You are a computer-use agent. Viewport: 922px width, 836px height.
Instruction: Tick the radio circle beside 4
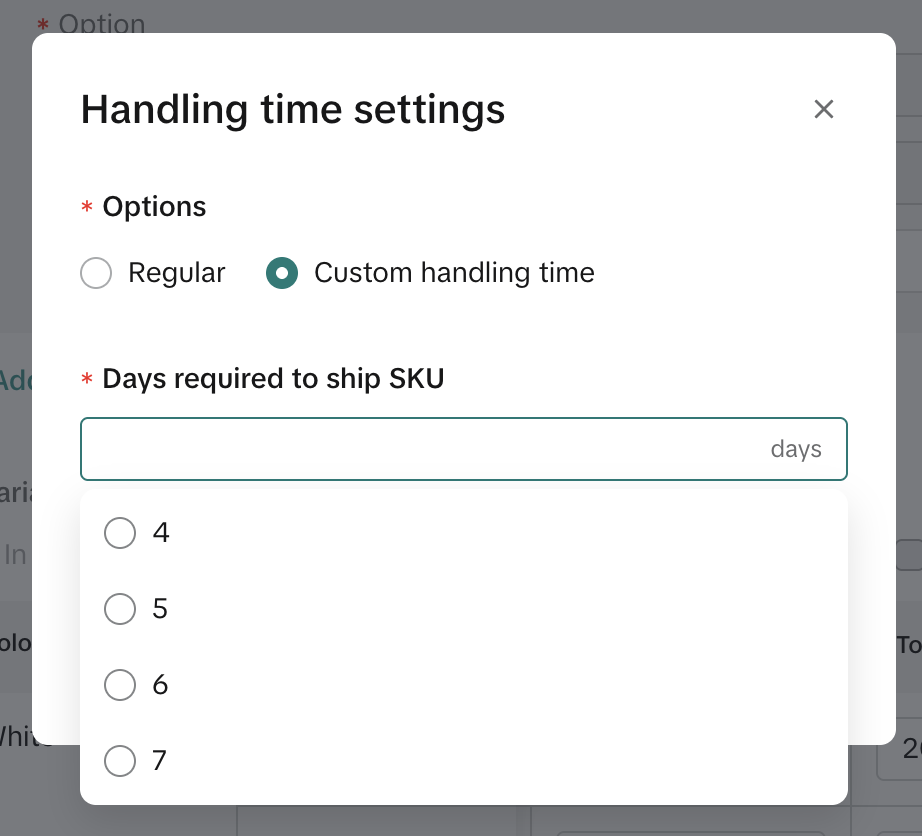tap(120, 533)
